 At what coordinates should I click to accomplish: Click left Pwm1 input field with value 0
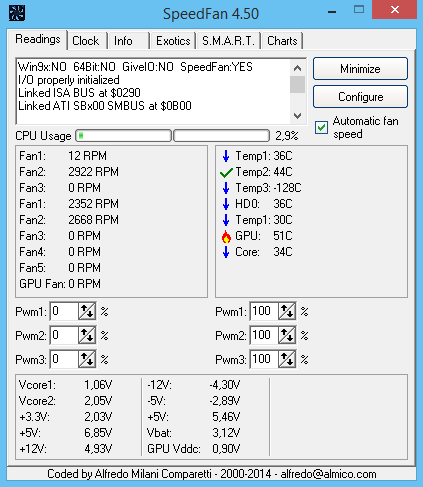pyautogui.click(x=64, y=311)
